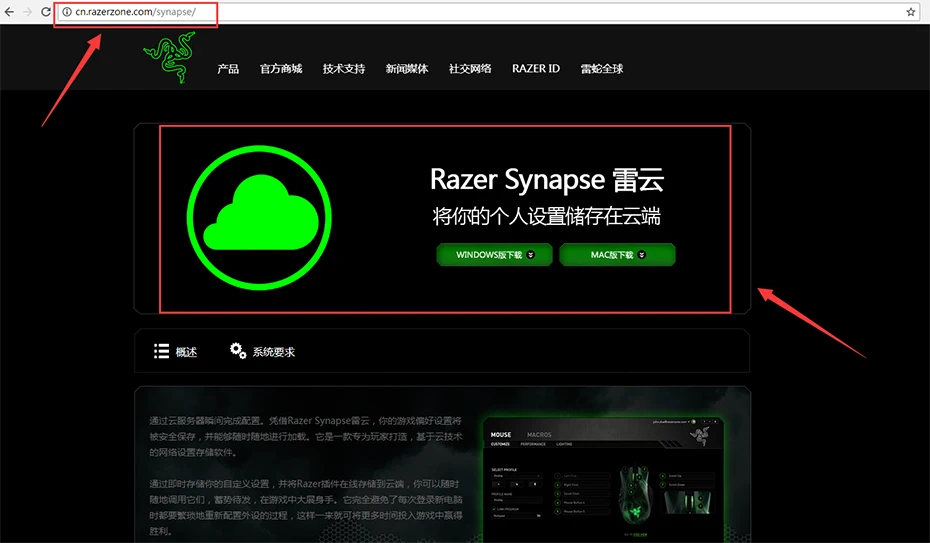Viewport: 930px width, 543px height.
Task: Click the gears icon beside 系统要求
Action: (x=238, y=350)
